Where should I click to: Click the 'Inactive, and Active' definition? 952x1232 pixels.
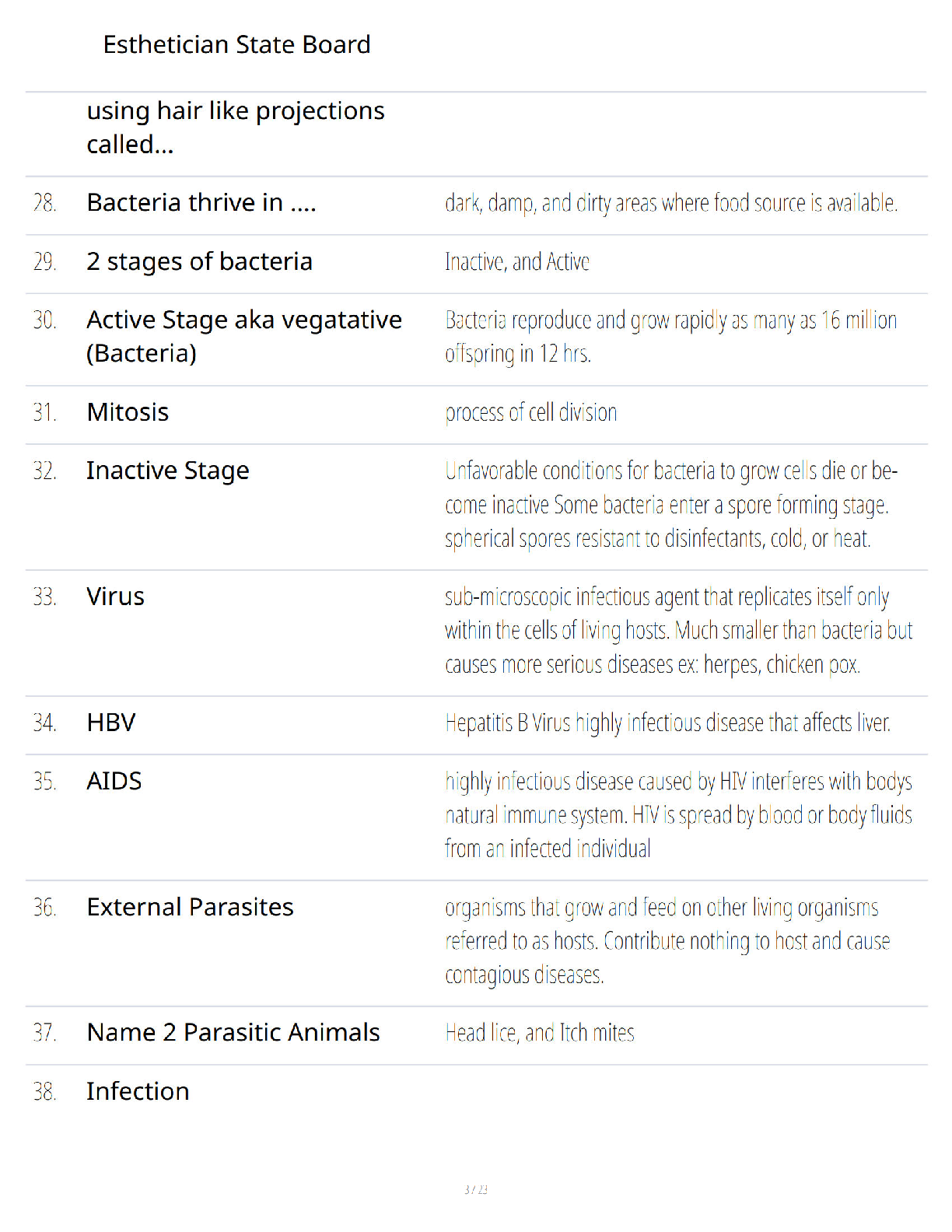[x=517, y=261]
